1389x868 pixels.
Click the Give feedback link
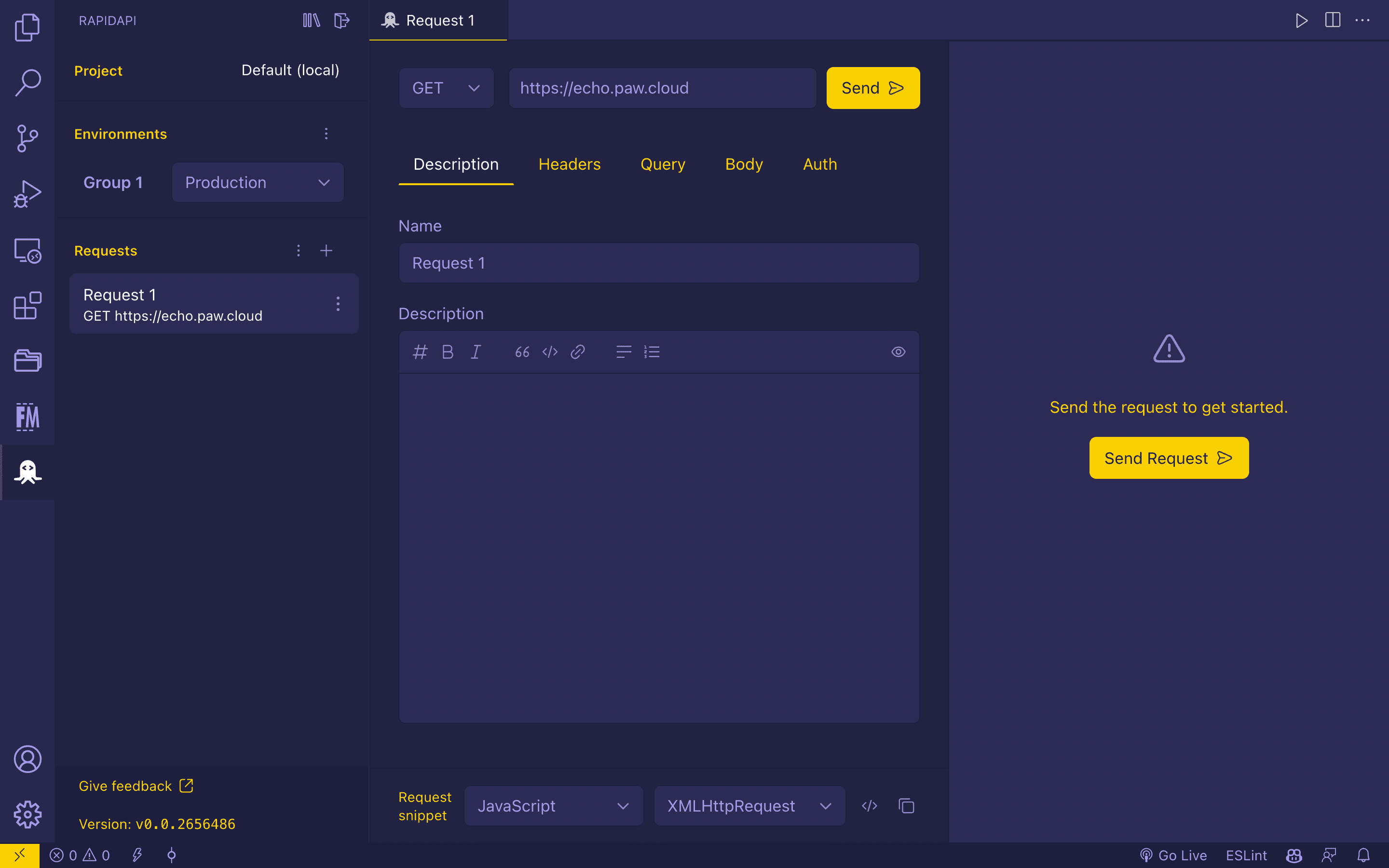[x=135, y=786]
